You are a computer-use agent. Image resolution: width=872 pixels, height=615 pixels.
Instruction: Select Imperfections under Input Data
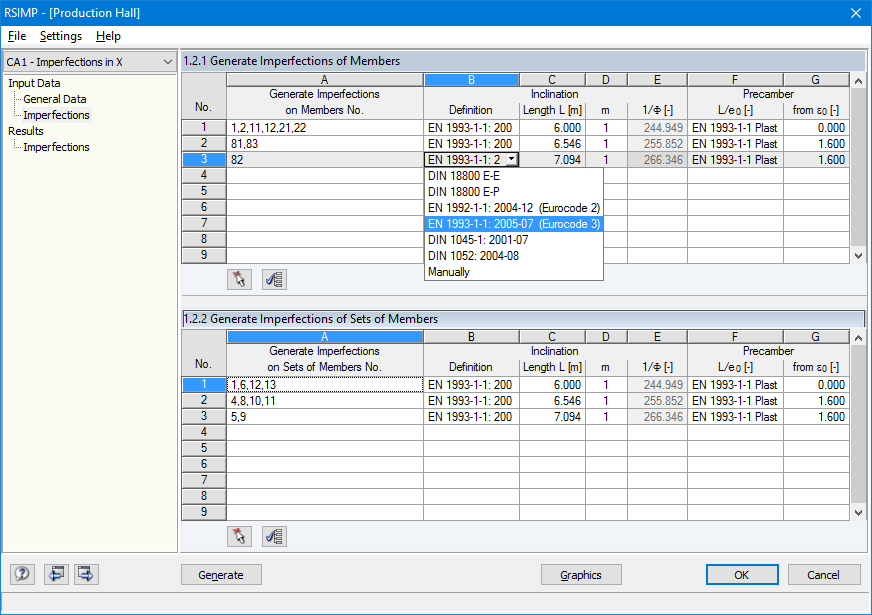pos(56,115)
